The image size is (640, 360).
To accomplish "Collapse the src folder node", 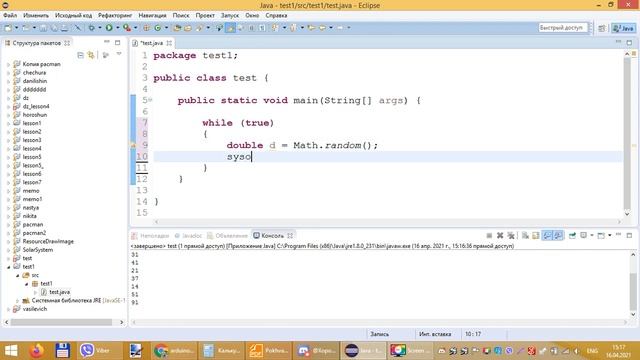I will pos(18,276).
